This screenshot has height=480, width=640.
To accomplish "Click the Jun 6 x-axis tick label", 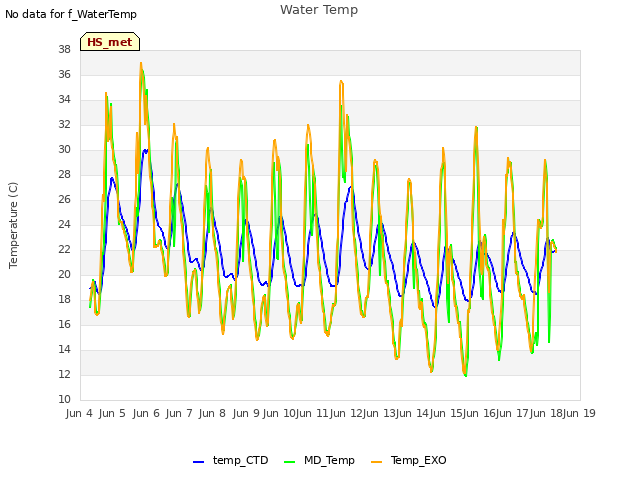I will pos(146,413).
